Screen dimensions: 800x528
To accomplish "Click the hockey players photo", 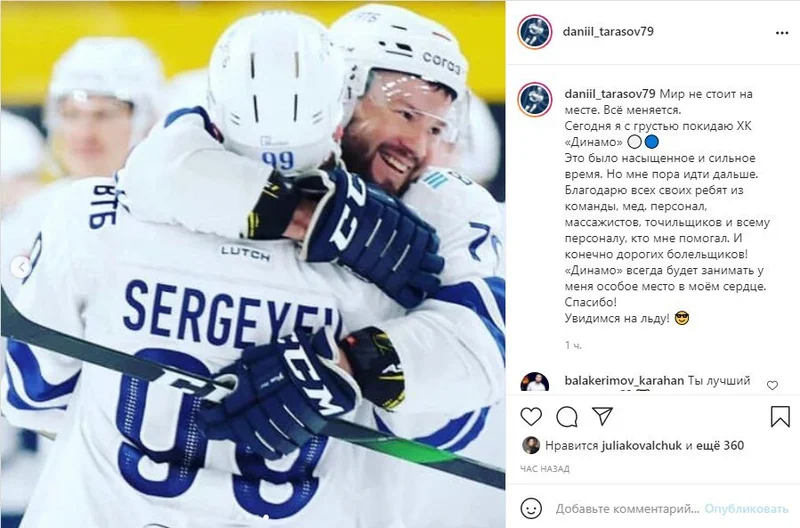I will coord(253,264).
